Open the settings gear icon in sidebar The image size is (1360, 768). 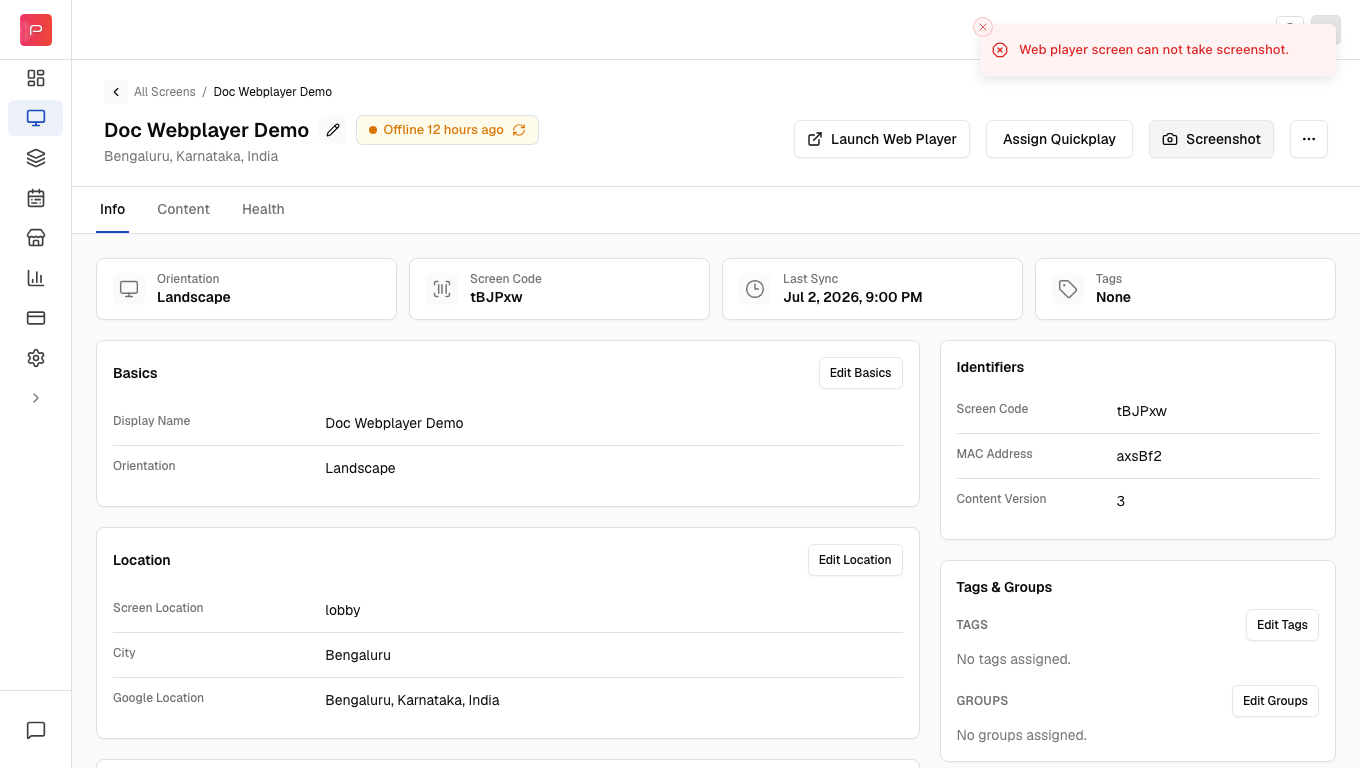[x=36, y=358]
